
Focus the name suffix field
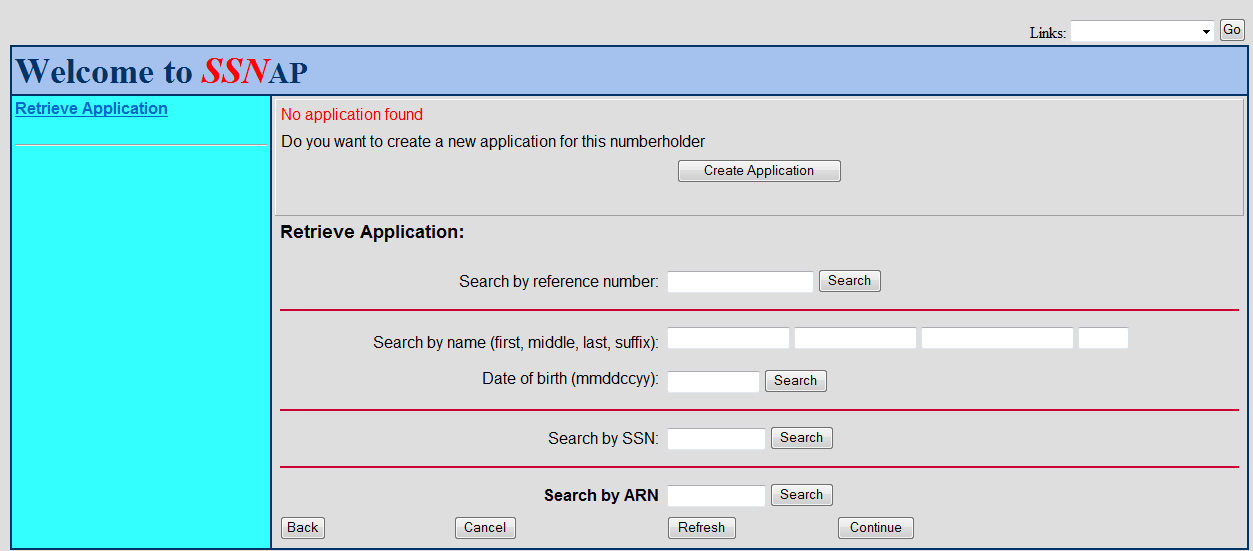pyautogui.click(x=1103, y=338)
